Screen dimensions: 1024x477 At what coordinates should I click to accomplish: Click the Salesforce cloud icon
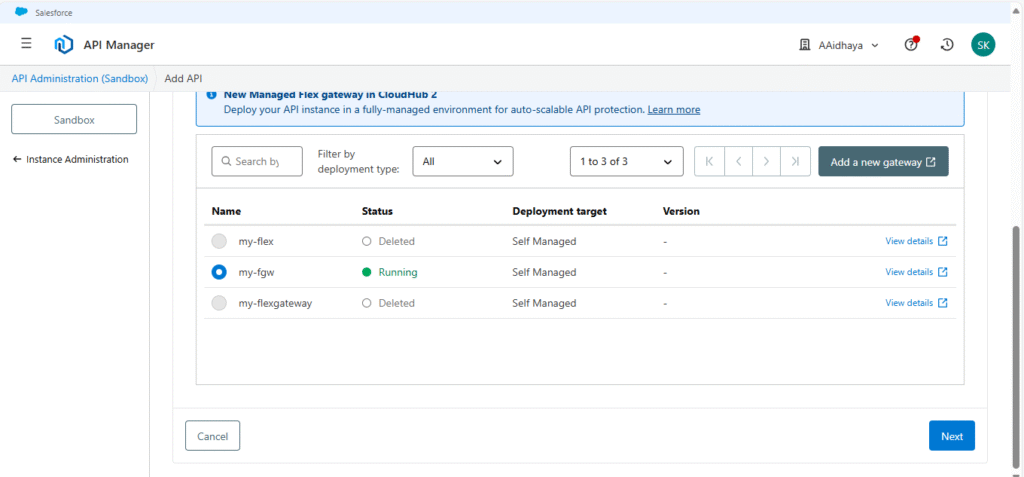tap(22, 12)
